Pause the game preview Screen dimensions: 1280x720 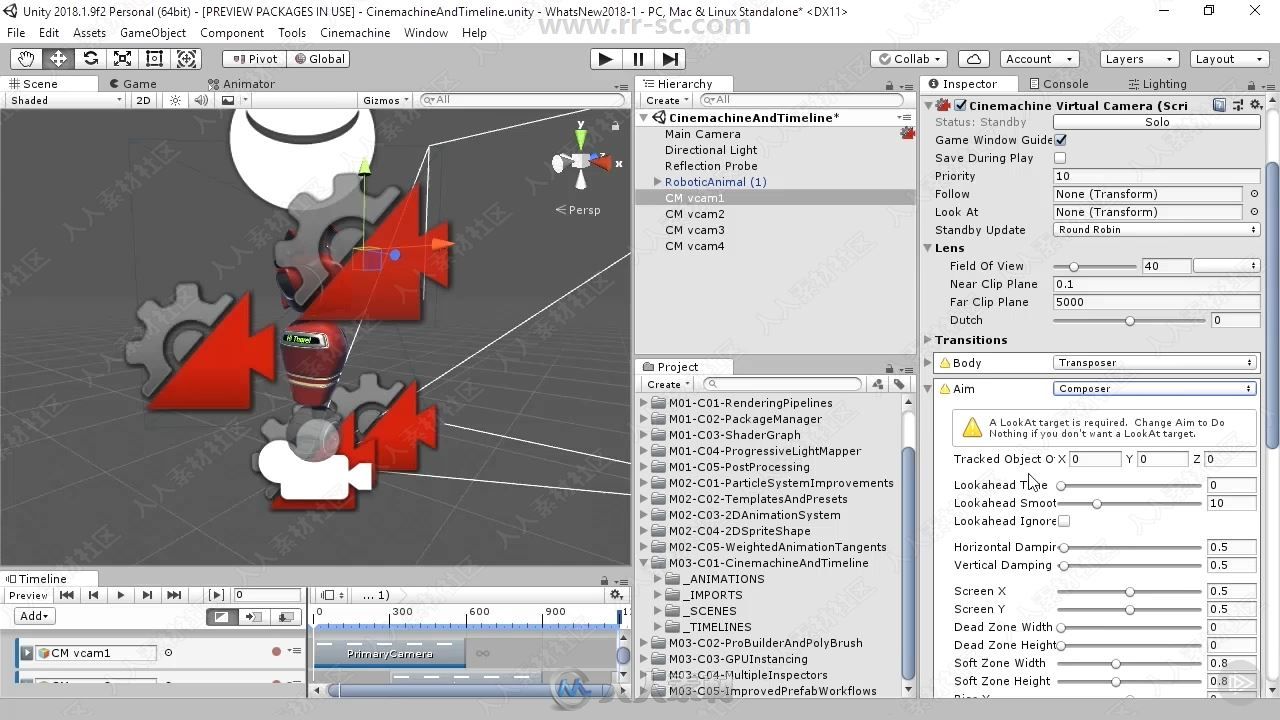coord(638,59)
